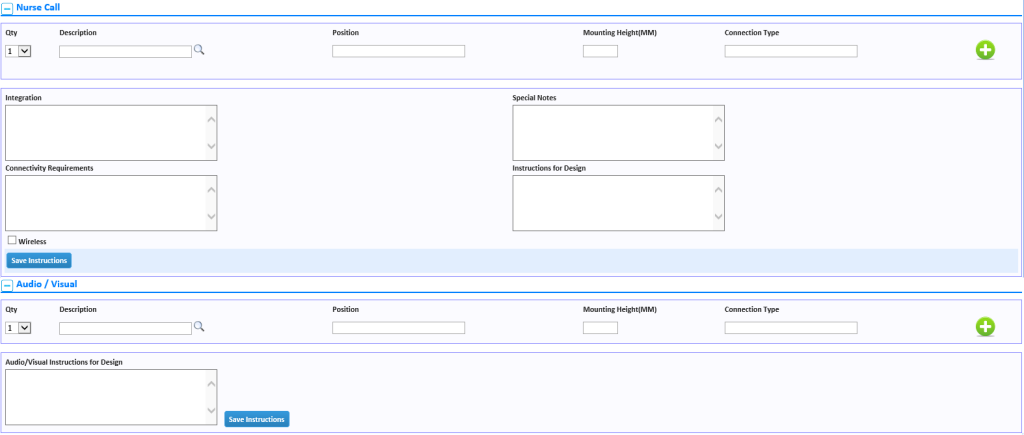Click the Wireless label
The height and width of the screenshot is (435, 1024).
[33, 242]
